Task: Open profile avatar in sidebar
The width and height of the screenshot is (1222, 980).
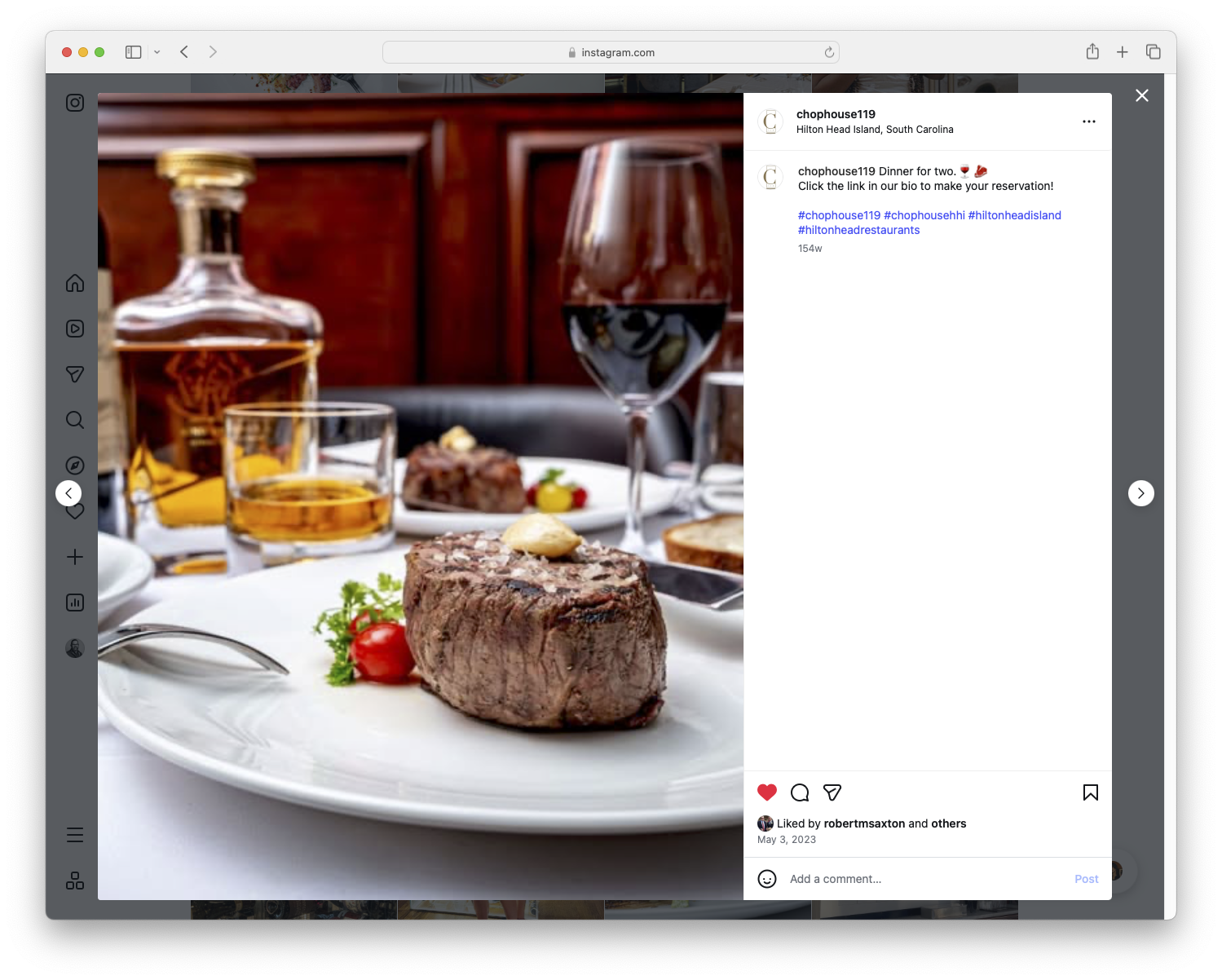Action: (75, 648)
